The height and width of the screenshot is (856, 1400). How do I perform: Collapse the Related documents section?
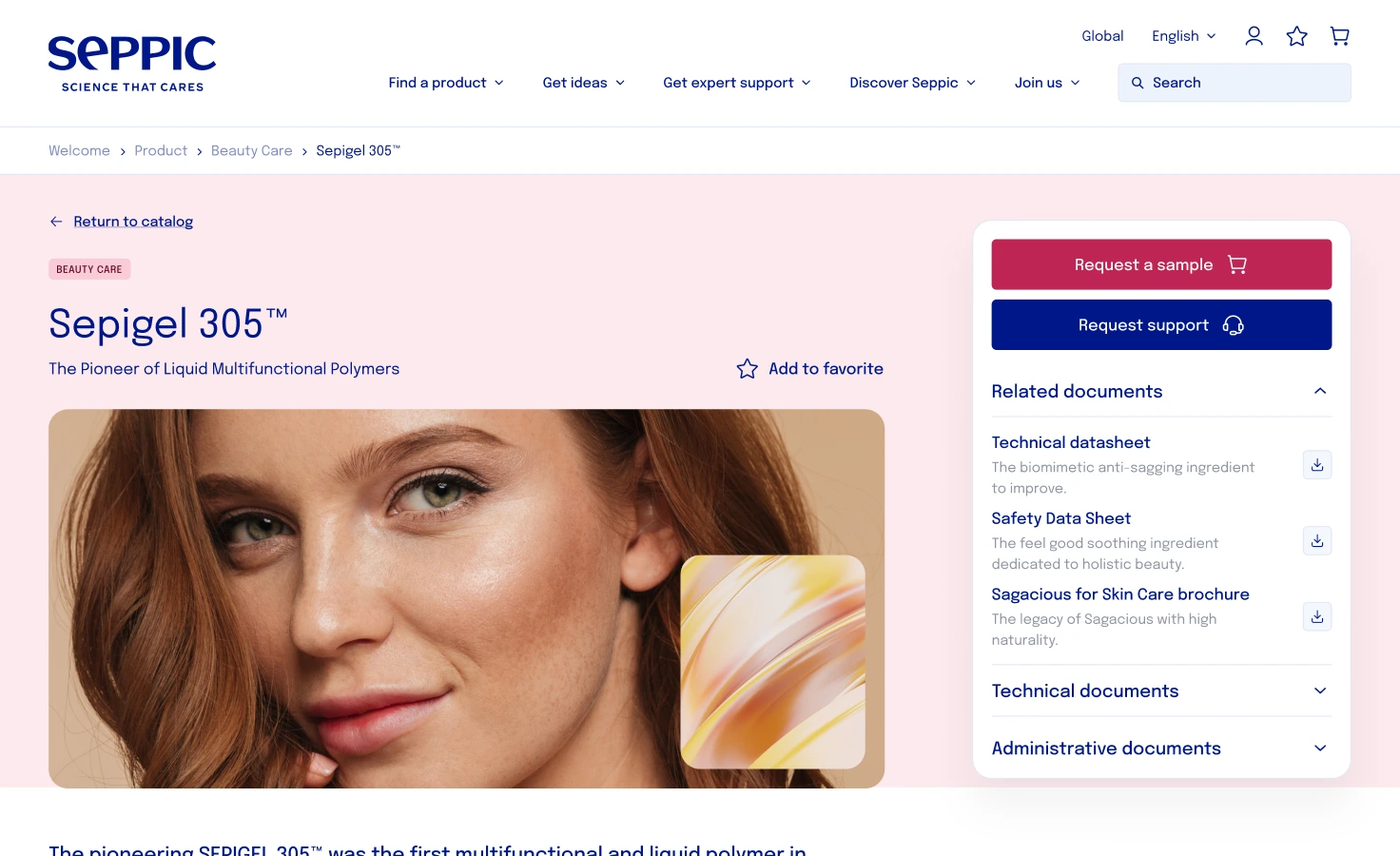coord(1319,391)
